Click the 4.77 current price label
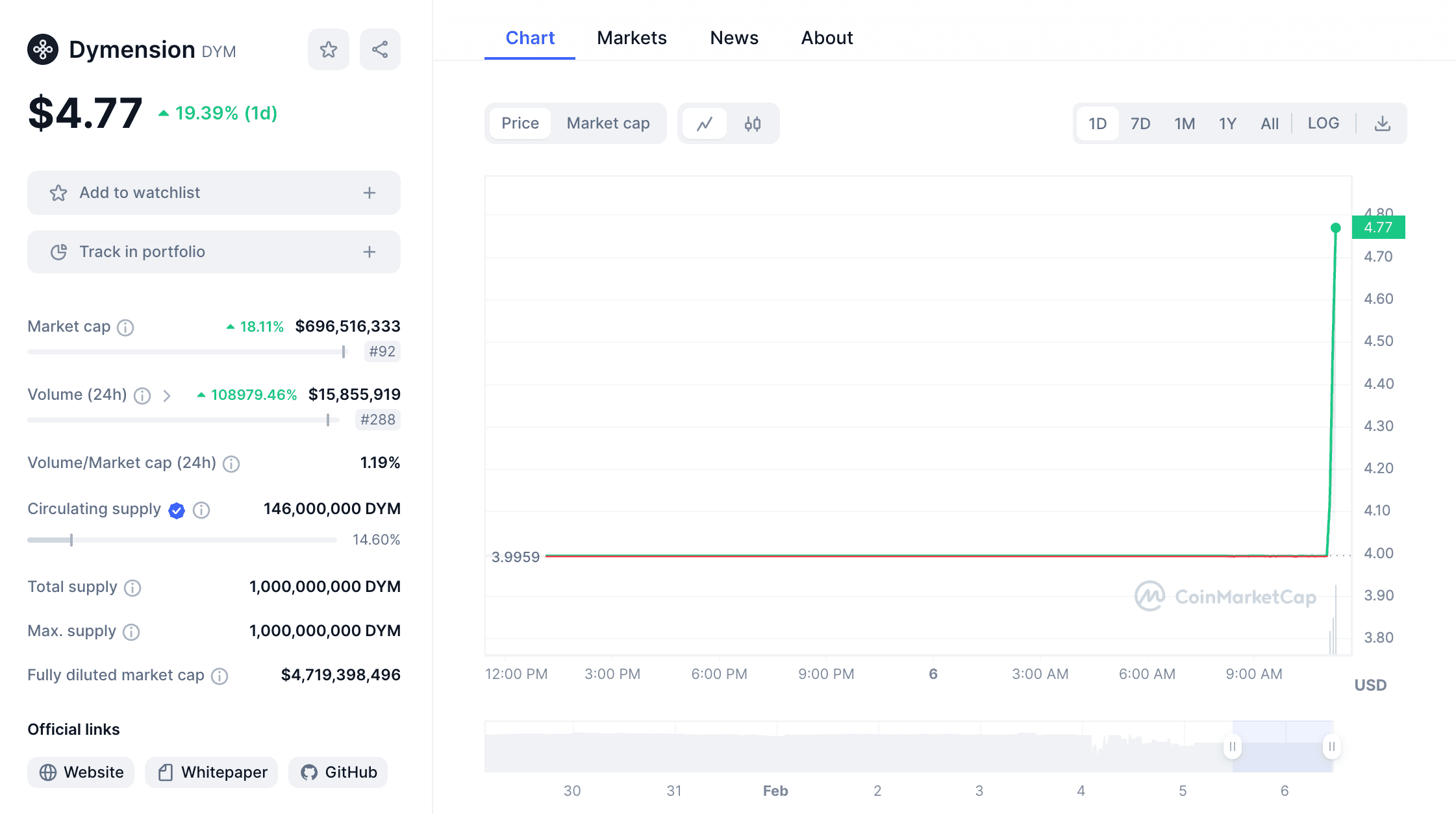Screen dimensions: 1456x814 (x=1378, y=227)
